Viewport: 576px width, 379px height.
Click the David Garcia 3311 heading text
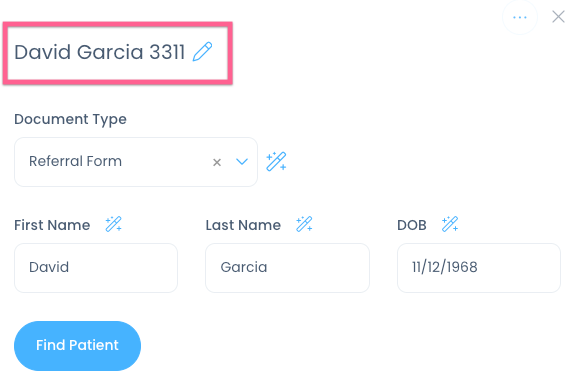click(100, 52)
